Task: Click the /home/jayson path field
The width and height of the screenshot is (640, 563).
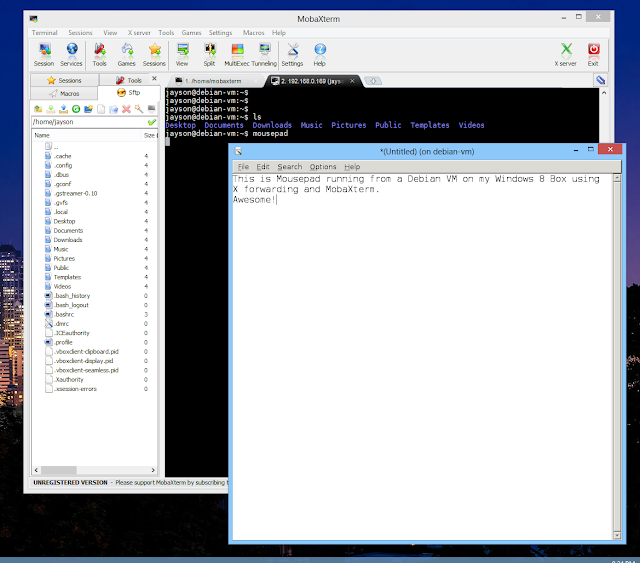Action: click(x=89, y=122)
